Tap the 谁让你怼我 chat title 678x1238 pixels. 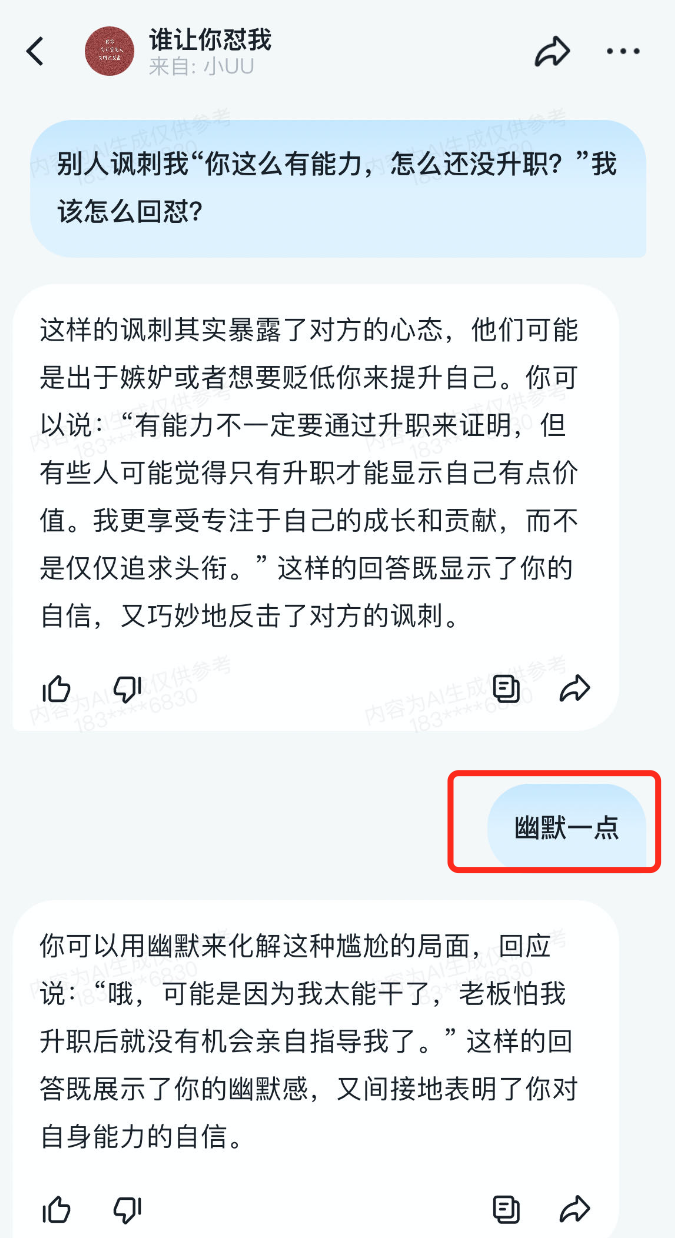pos(210,40)
